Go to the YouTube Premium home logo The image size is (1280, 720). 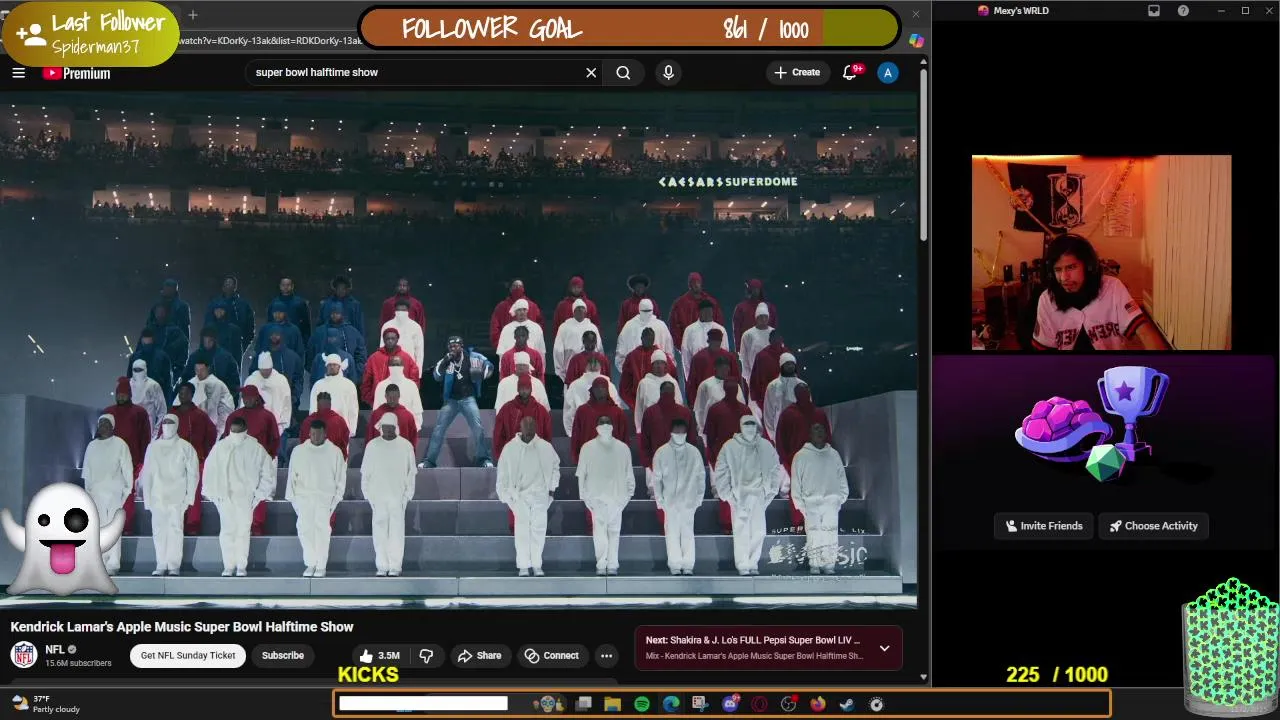click(x=76, y=73)
